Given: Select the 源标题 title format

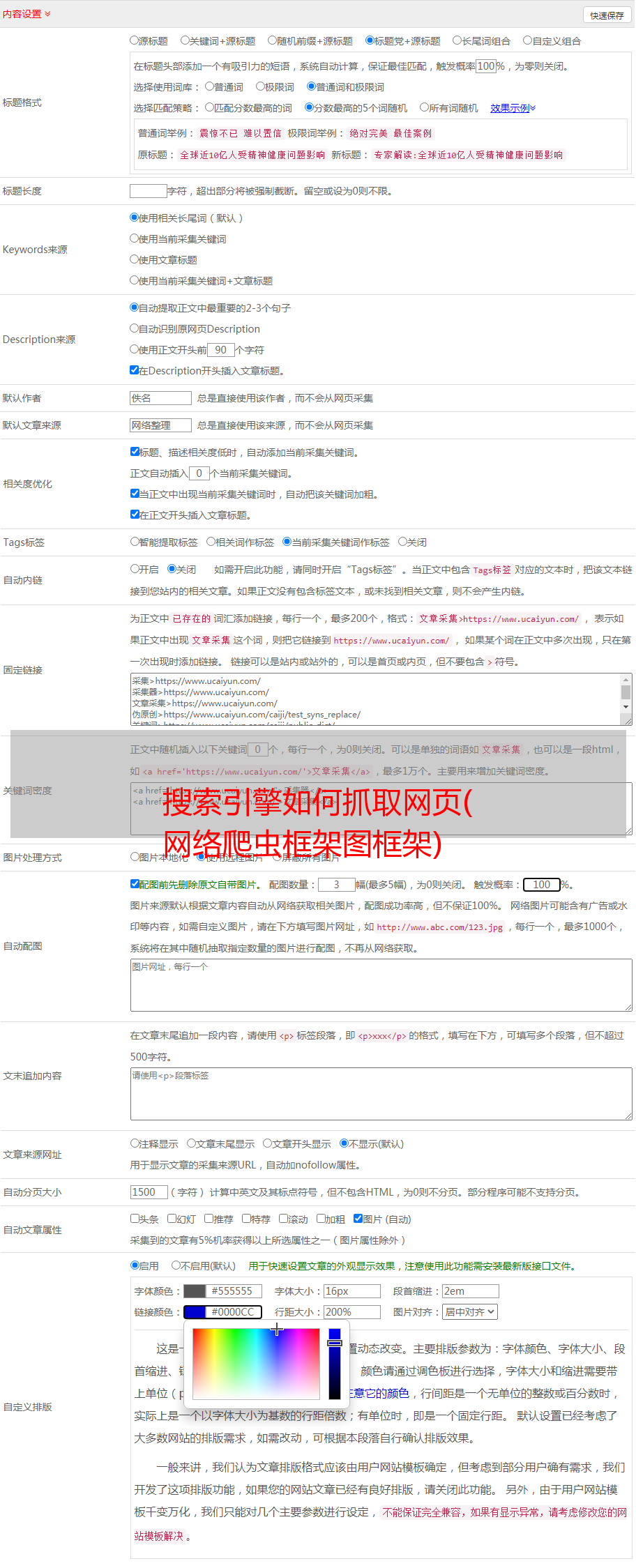Looking at the screenshot, I should [x=135, y=40].
